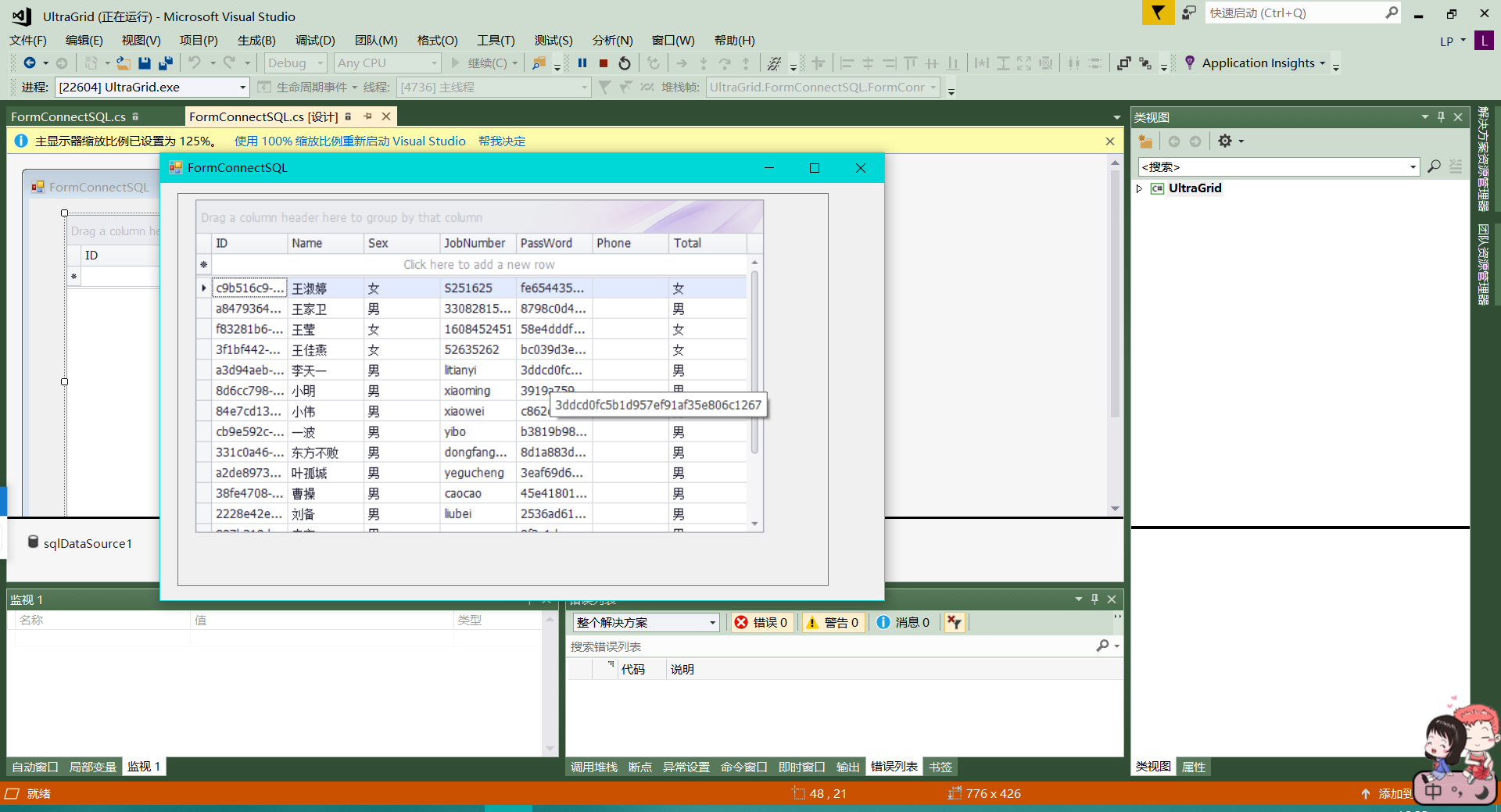Viewport: 1501px width, 812px height.
Task: Click the 中 input method indicator
Action: pos(1432,791)
